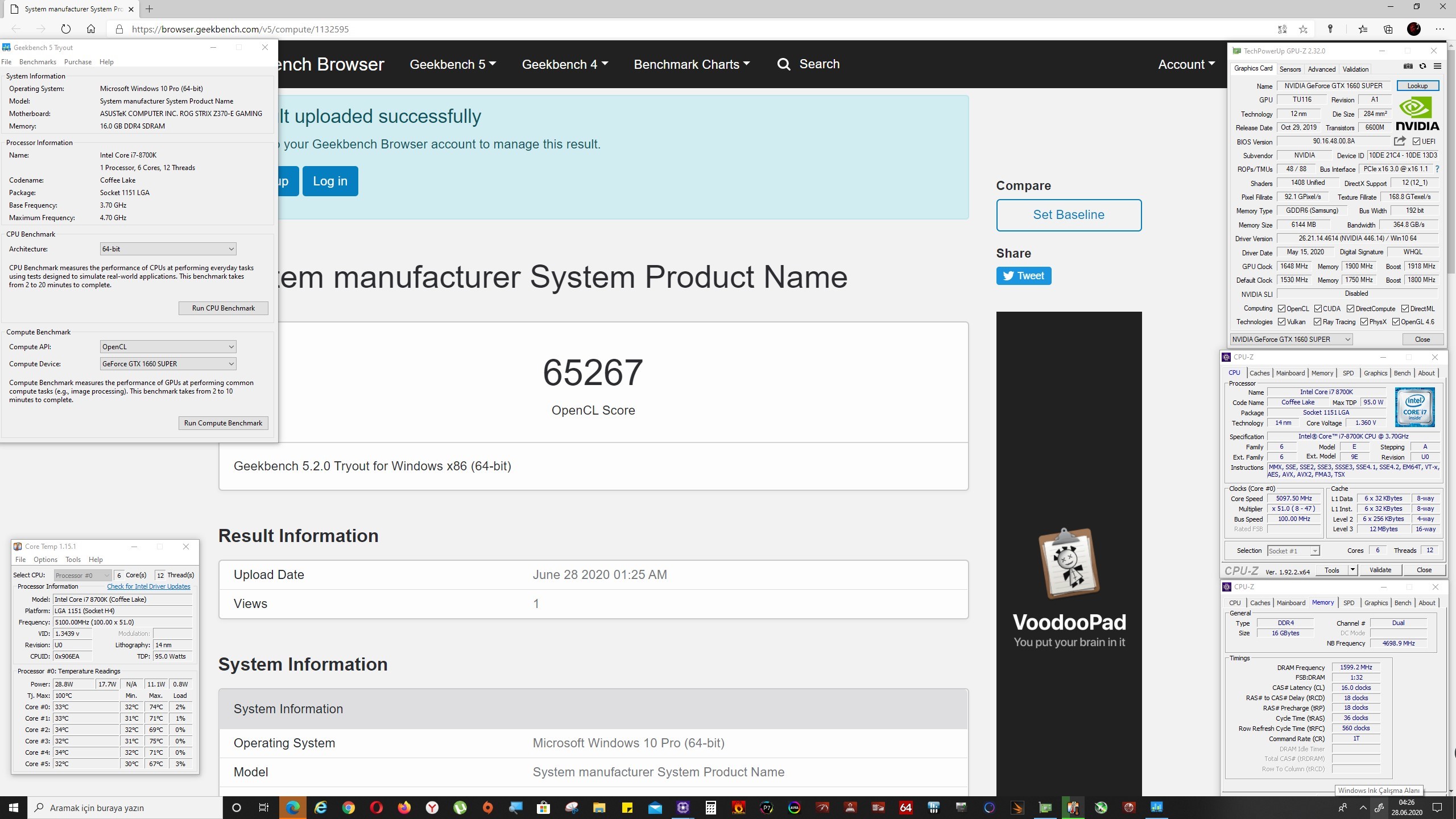Click GPU-Z screenshot camera icon
1456x819 pixels.
coord(1408,67)
